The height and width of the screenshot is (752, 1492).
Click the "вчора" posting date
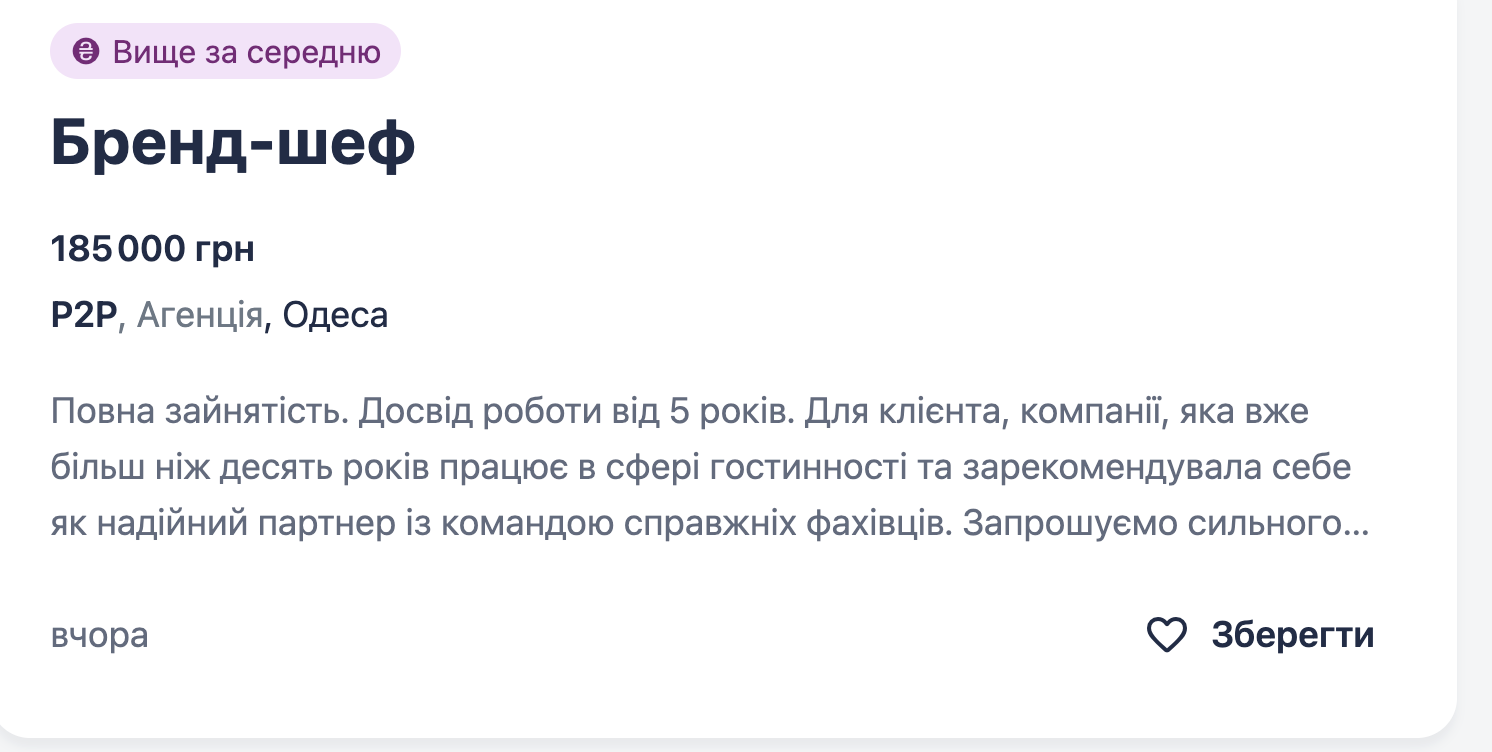pos(99,636)
